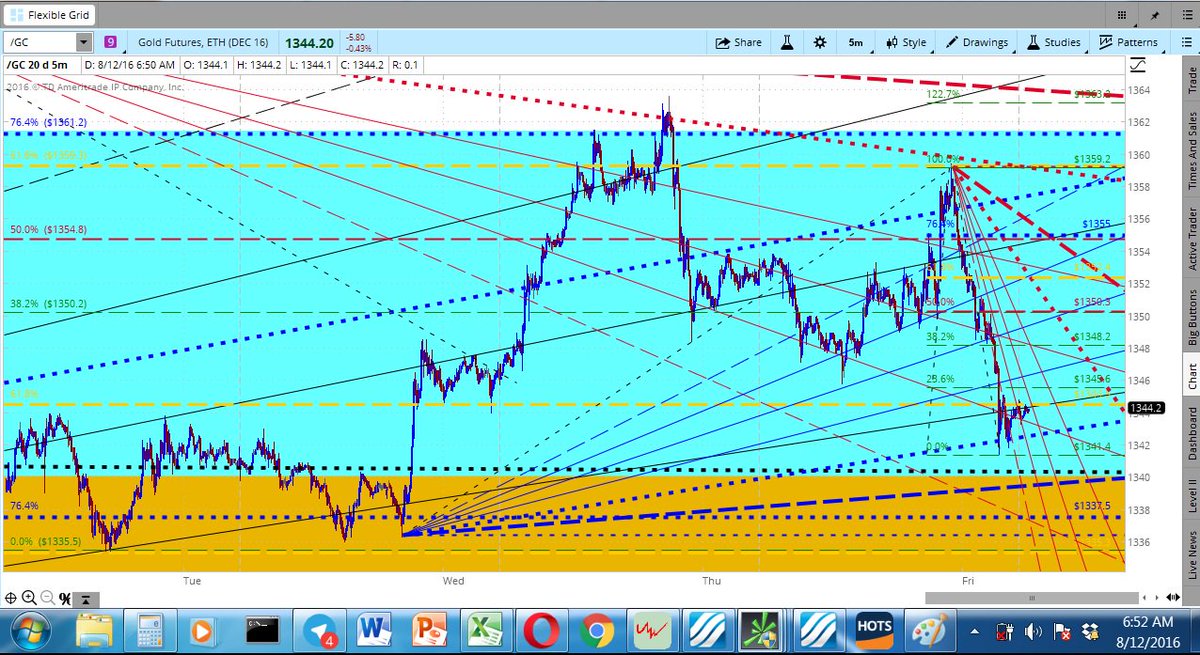Click the 0.0% ($1335.5) Fibonacci label

point(44,541)
